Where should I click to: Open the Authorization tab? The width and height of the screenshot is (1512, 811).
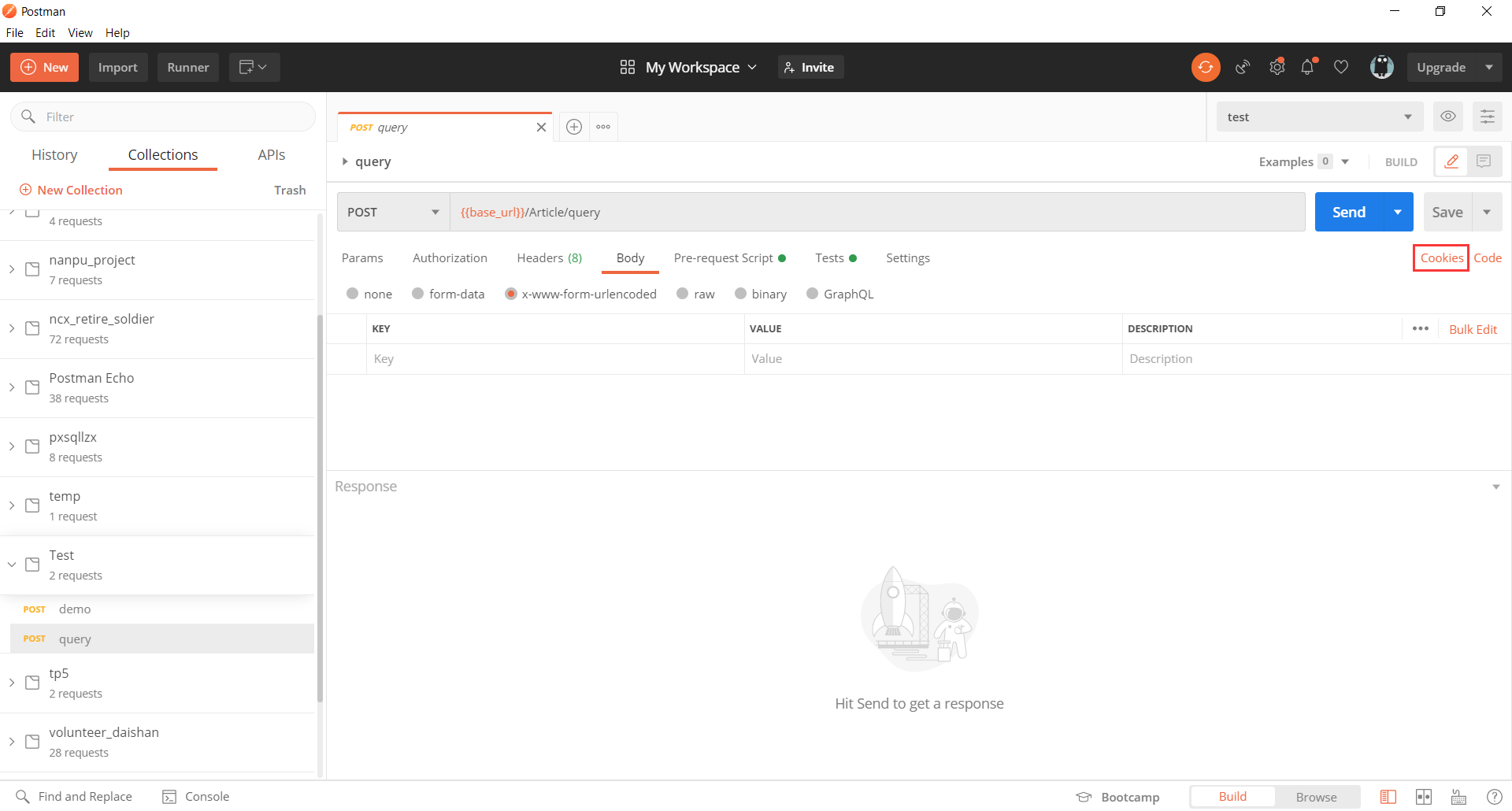coord(450,257)
